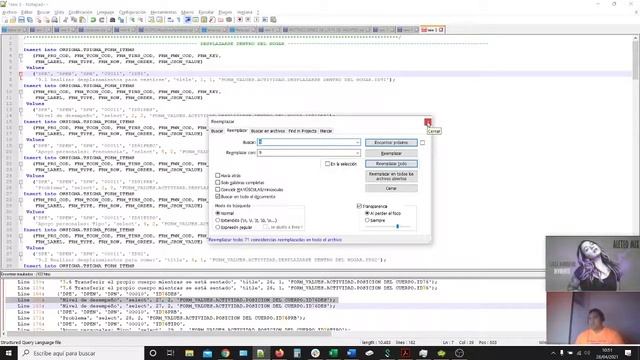The height and width of the screenshot is (360, 640).
Task: Open Word from the taskbar
Action: click(351, 353)
